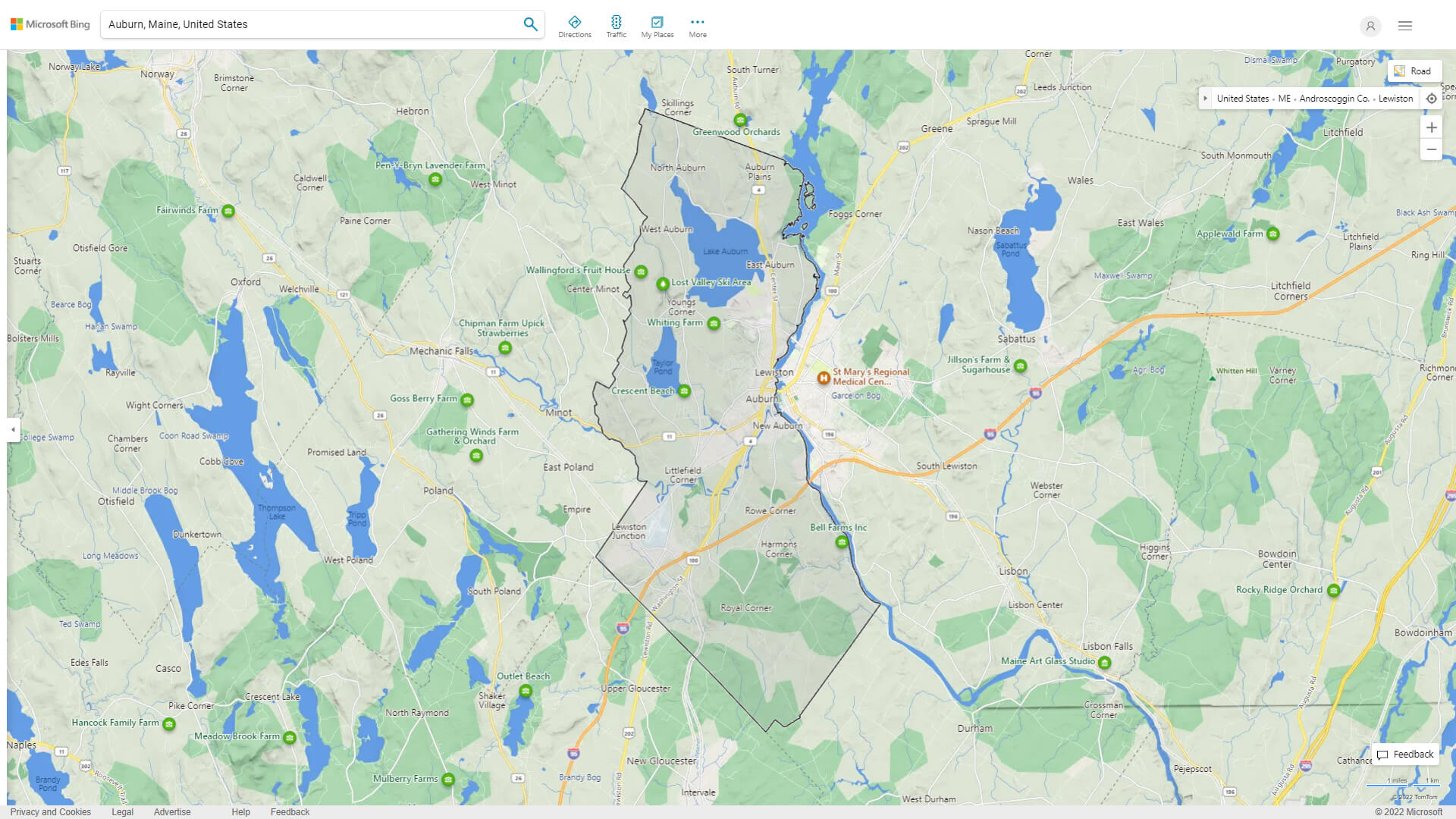Select the Lost Valley Ski Area marker

[661, 283]
